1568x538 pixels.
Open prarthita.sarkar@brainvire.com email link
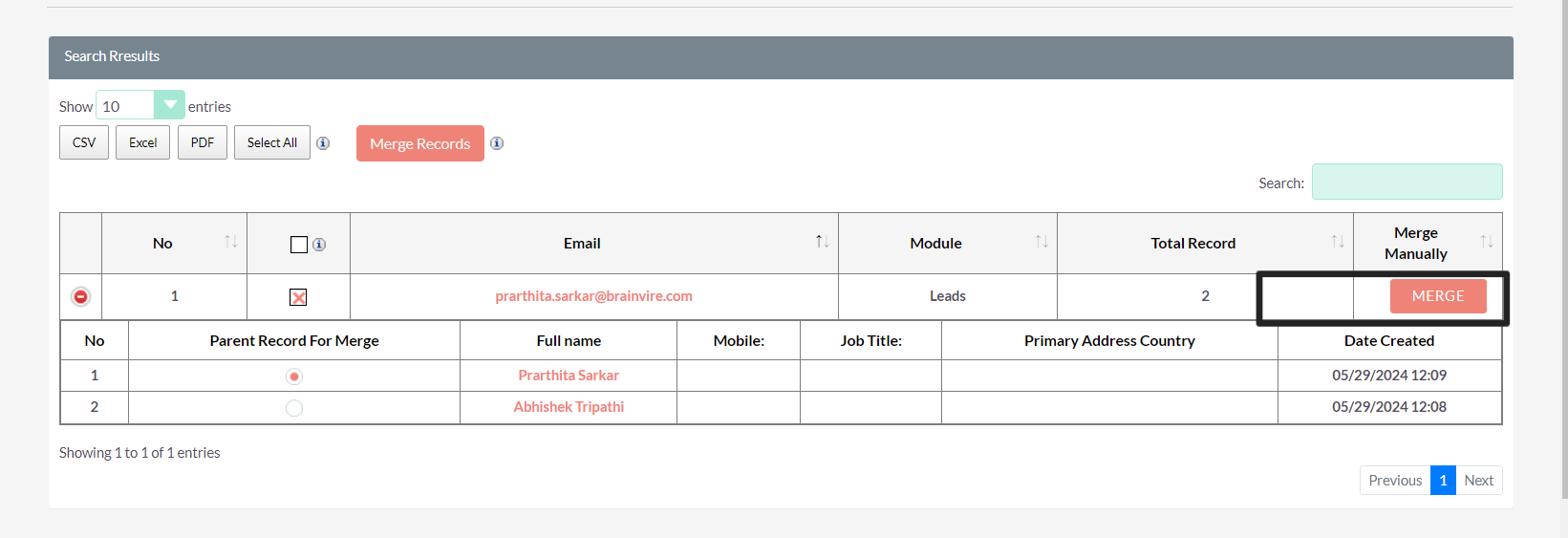tap(593, 296)
